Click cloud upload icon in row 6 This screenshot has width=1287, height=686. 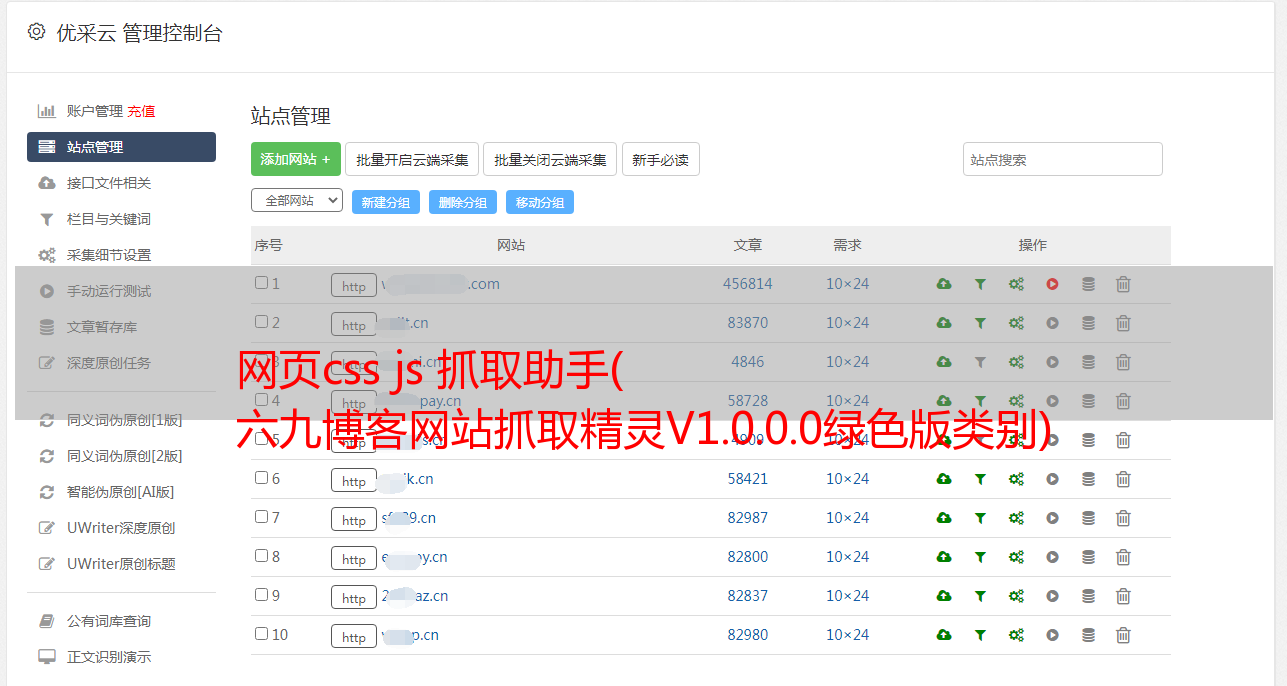(x=944, y=479)
